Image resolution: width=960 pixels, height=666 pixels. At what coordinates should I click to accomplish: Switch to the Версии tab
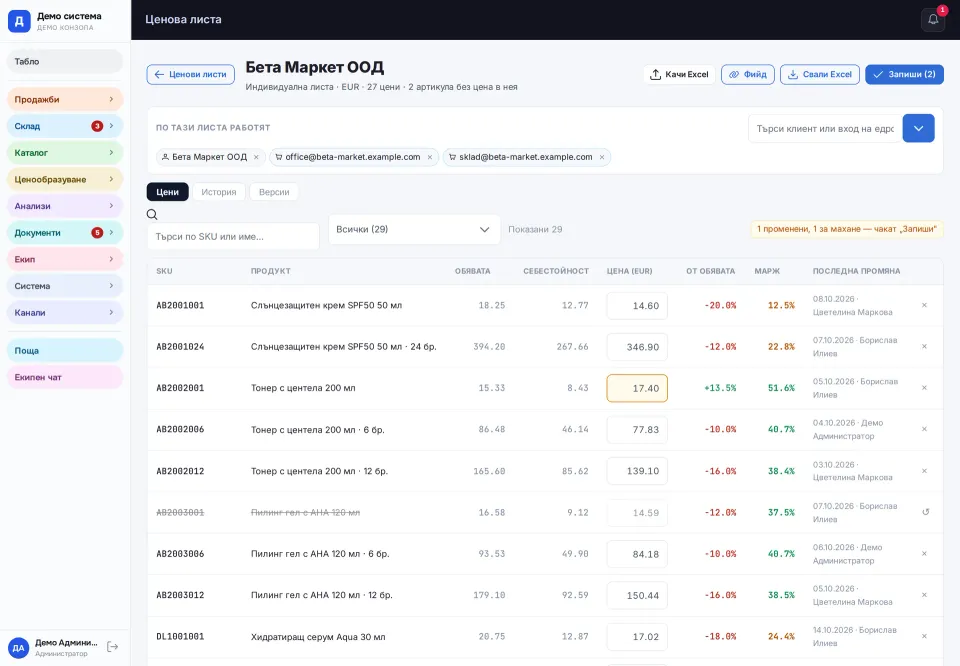tap(274, 192)
